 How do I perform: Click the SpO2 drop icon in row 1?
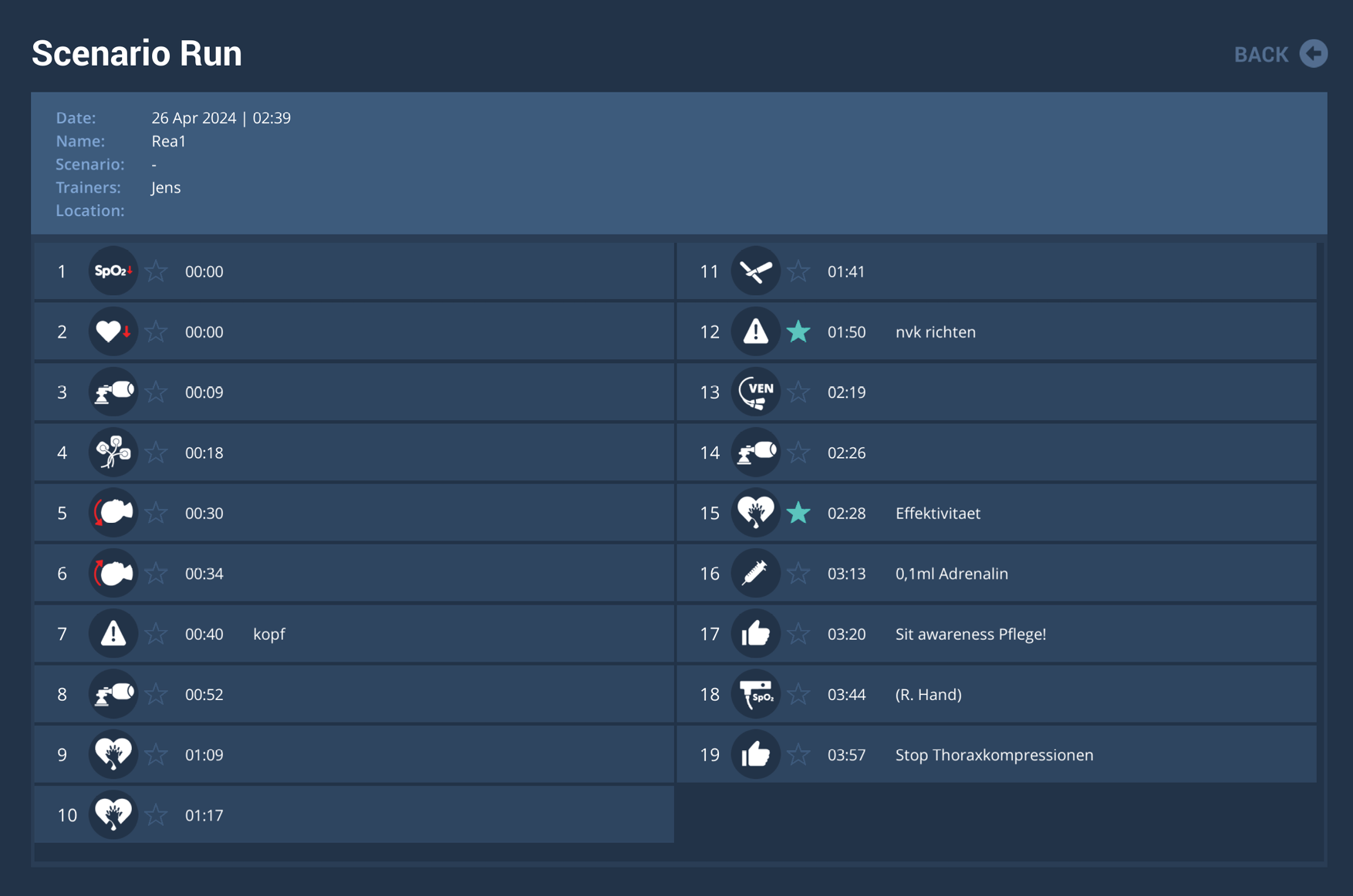[x=113, y=271]
